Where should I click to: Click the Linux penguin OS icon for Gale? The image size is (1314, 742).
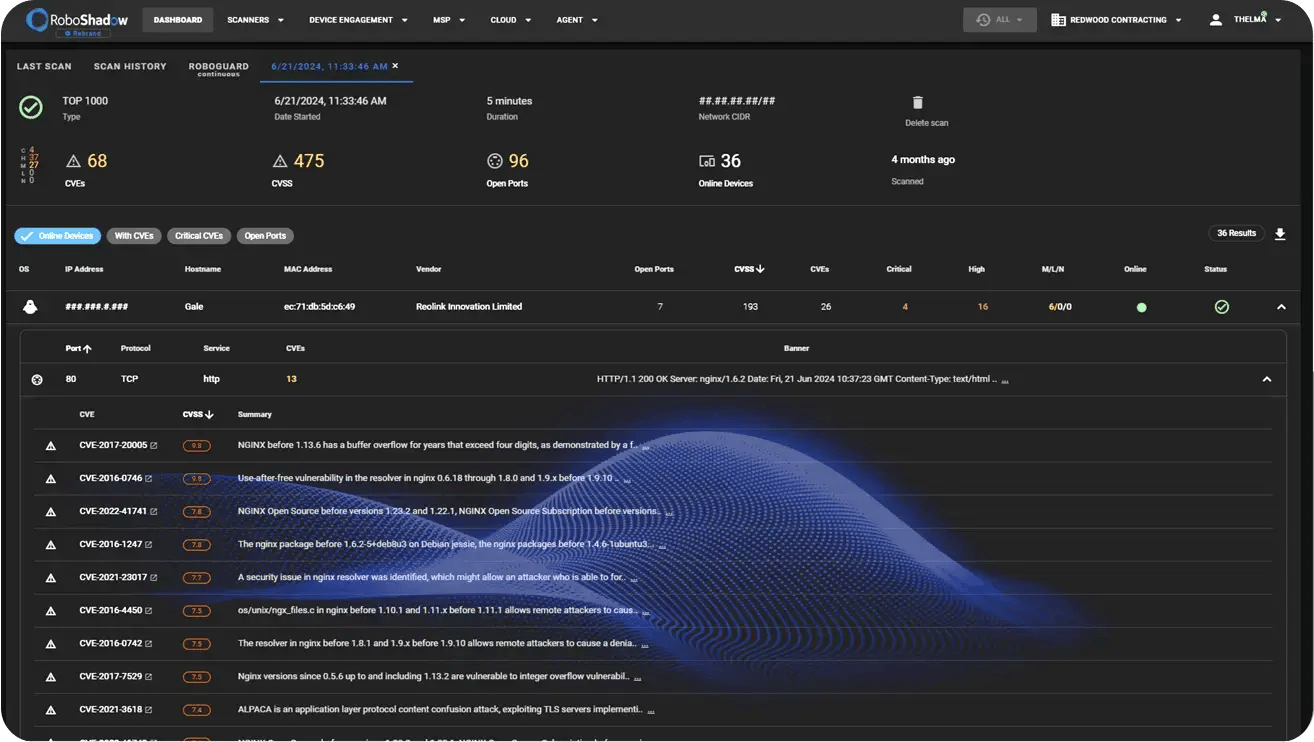coord(30,307)
